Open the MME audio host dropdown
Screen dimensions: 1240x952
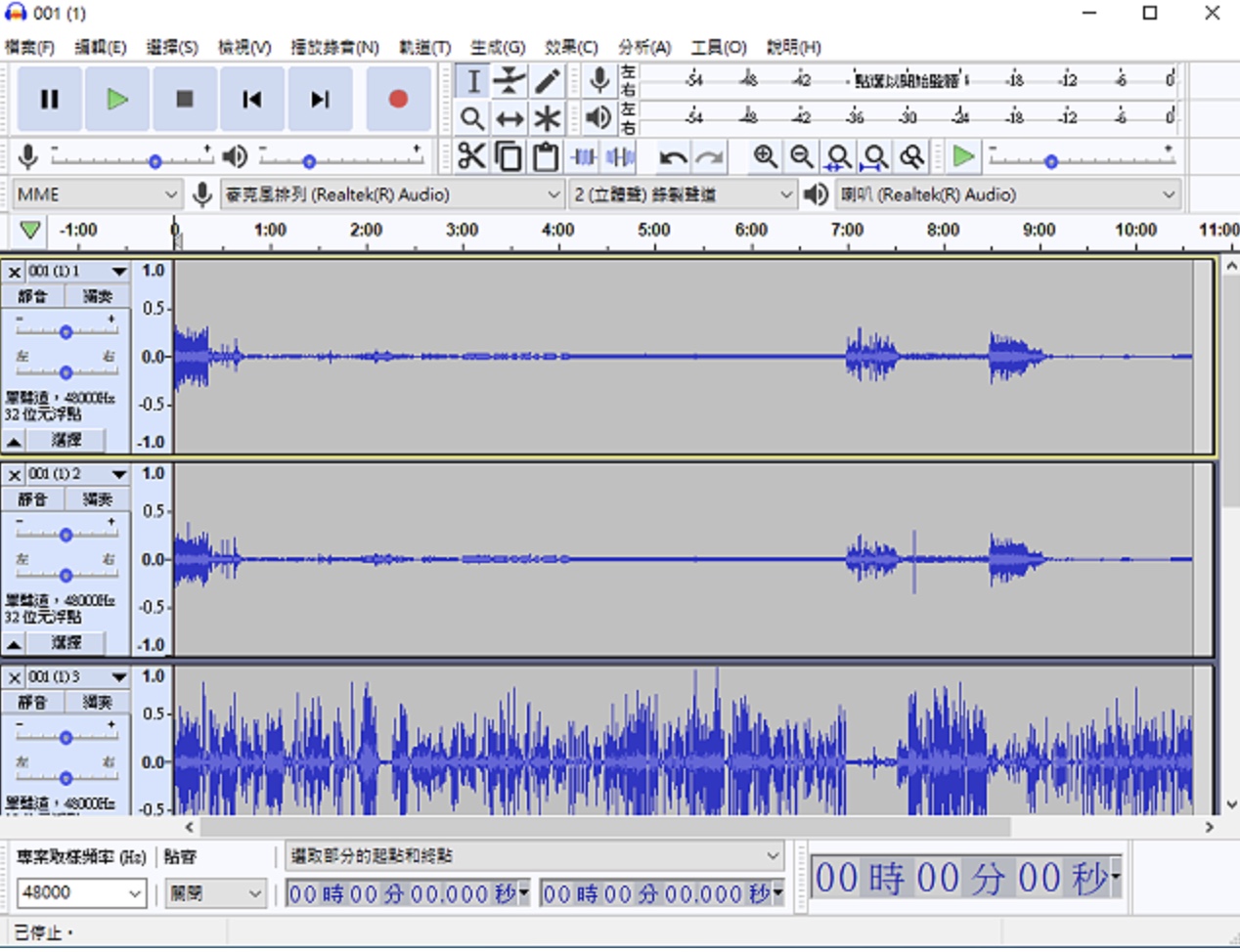click(x=97, y=195)
